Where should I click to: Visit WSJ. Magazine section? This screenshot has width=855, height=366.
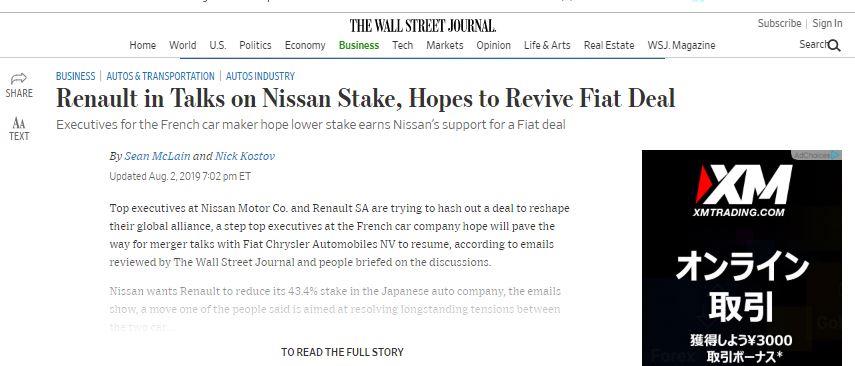click(x=681, y=45)
